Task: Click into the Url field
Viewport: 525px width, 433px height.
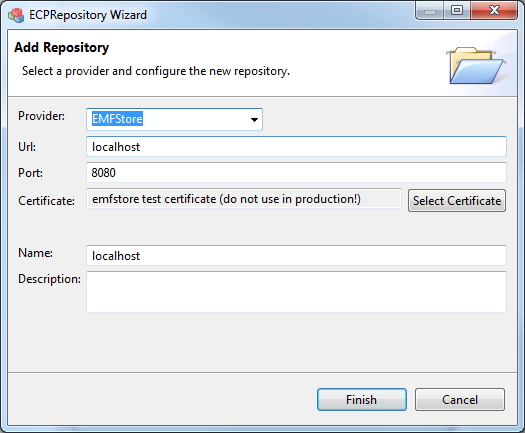Action: pos(296,146)
